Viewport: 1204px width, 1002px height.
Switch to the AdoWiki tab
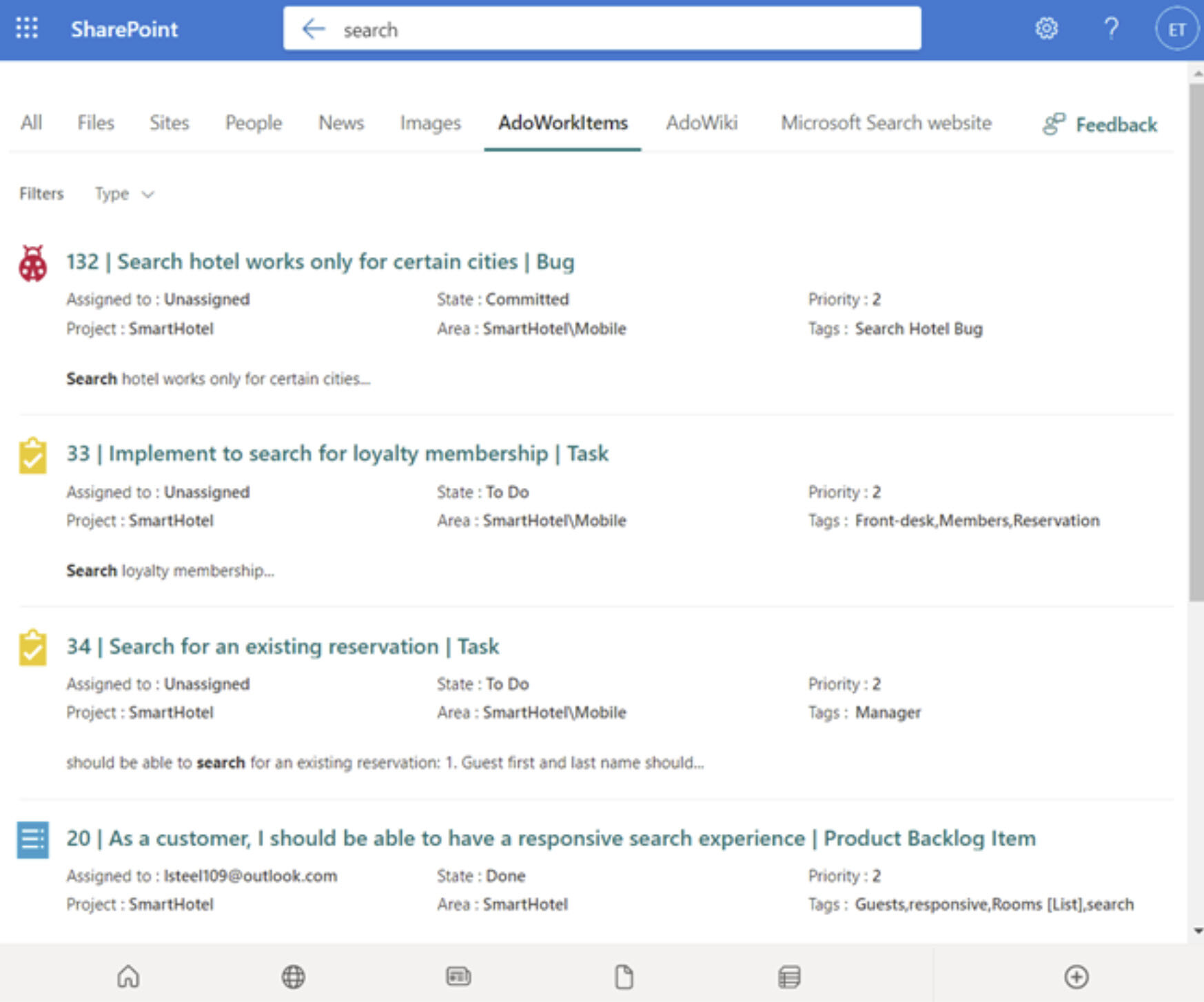pyautogui.click(x=702, y=123)
